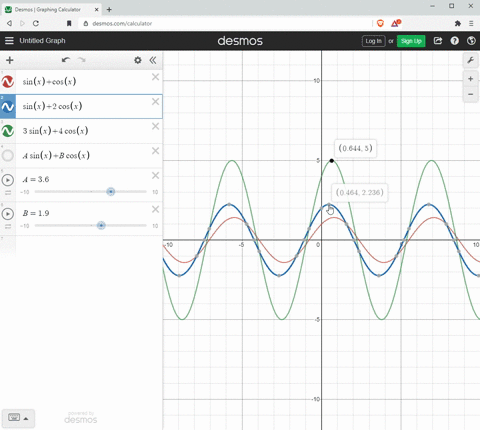
Task: Click the A = 3.6 value text
Action: pos(36,180)
